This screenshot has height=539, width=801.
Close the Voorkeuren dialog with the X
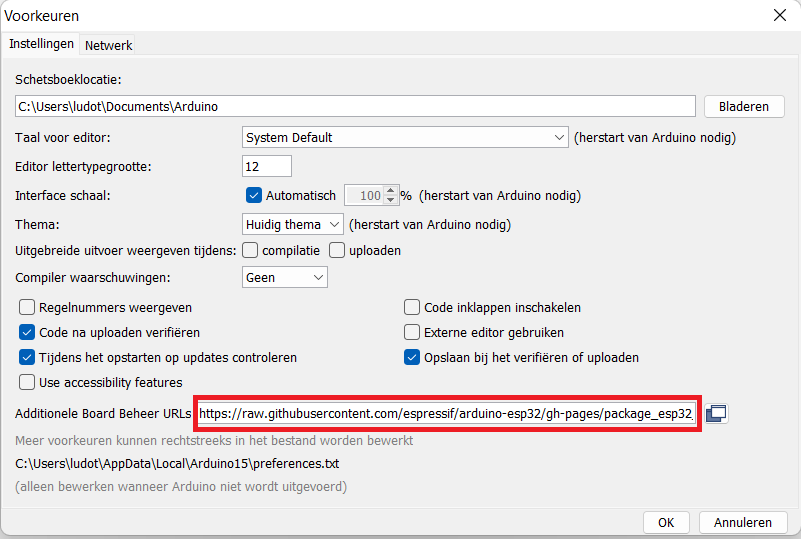780,15
